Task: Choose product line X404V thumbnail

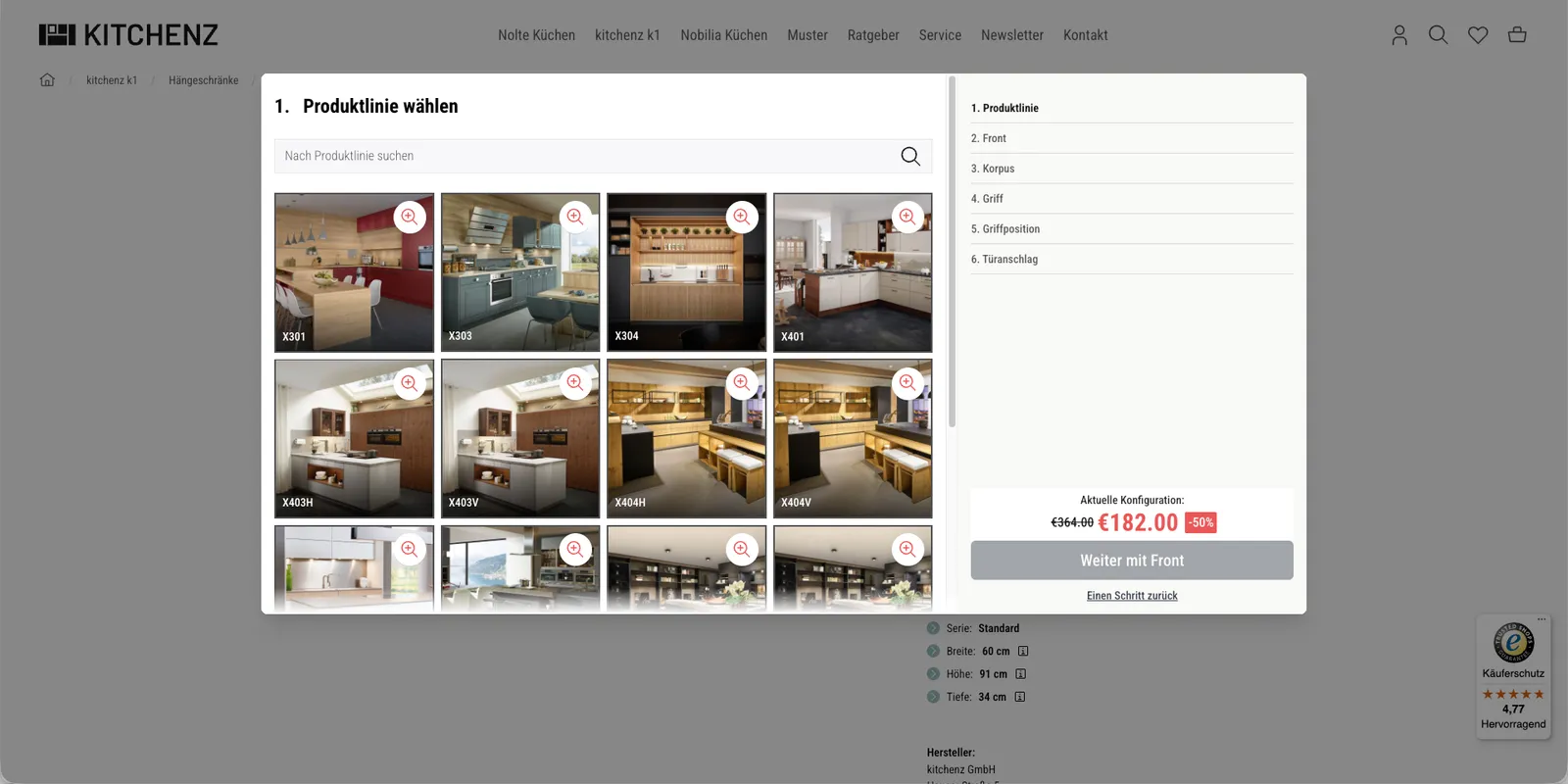Action: 853,439
